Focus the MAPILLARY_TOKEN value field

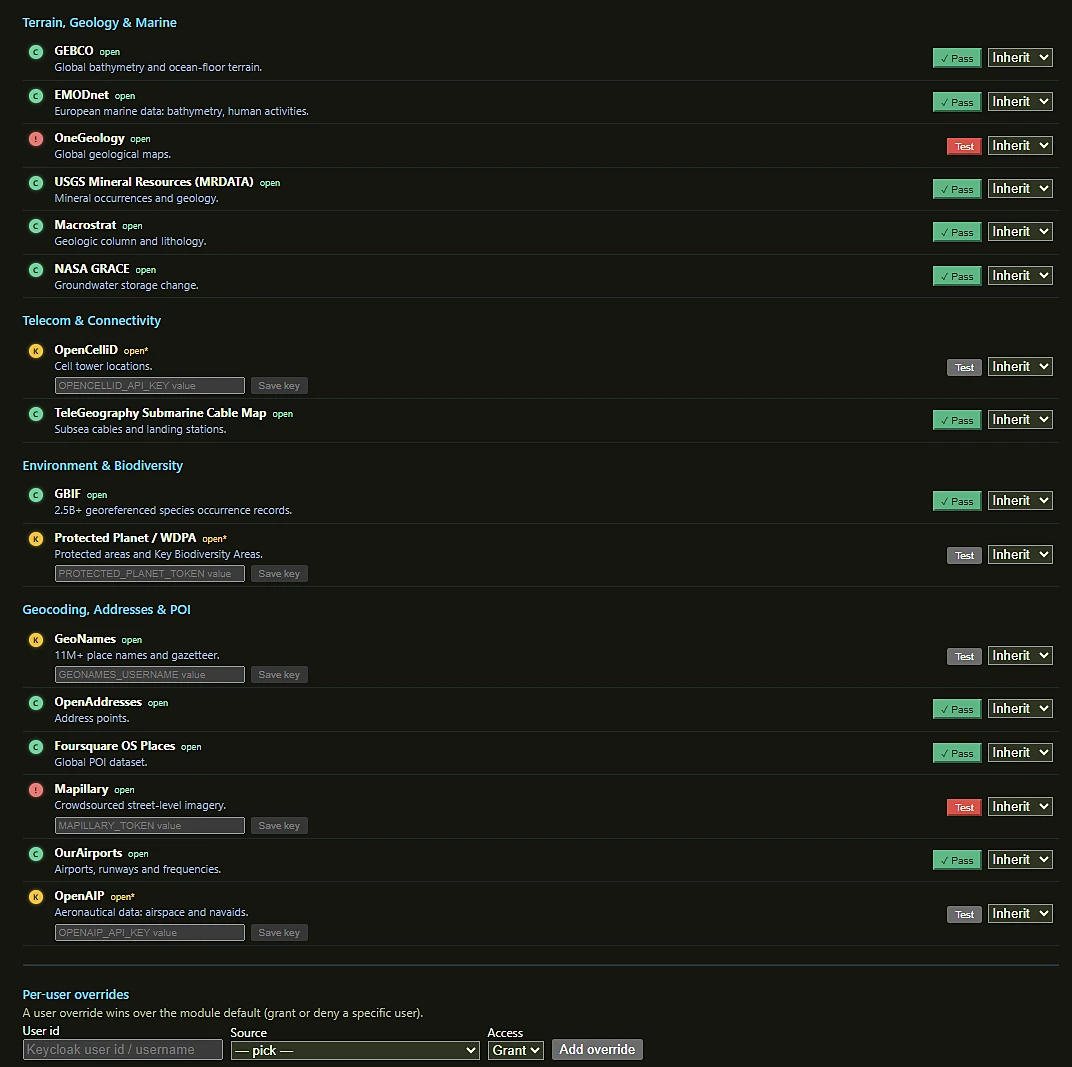coord(150,826)
